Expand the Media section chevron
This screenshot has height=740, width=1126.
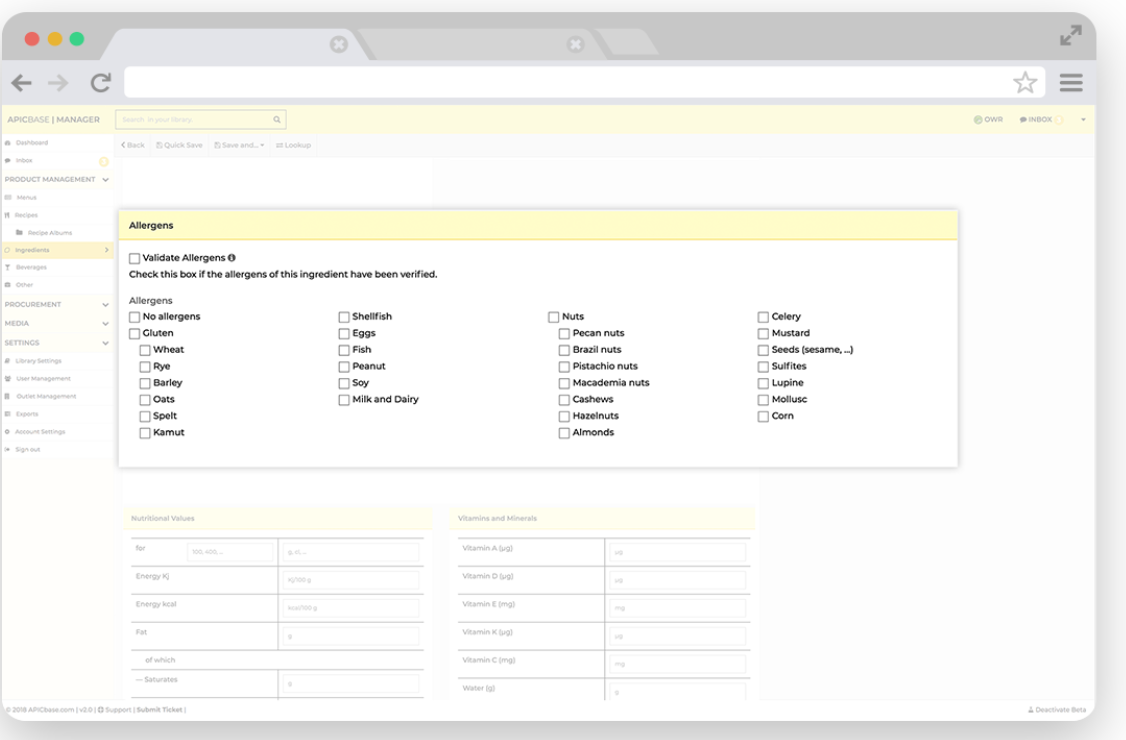pos(106,324)
